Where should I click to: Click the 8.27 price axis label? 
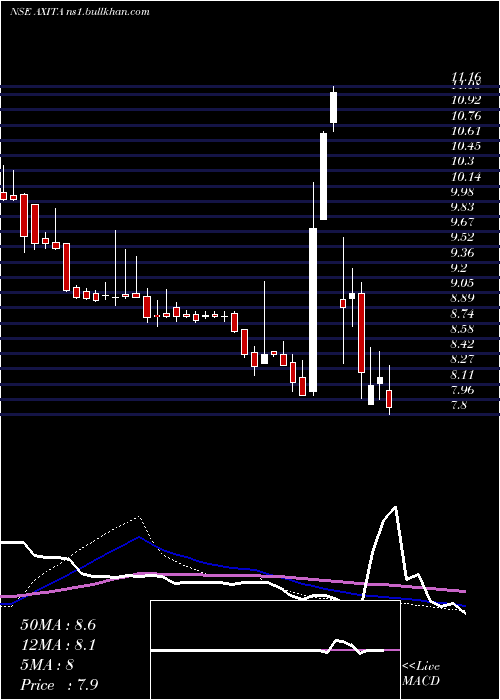(463, 359)
